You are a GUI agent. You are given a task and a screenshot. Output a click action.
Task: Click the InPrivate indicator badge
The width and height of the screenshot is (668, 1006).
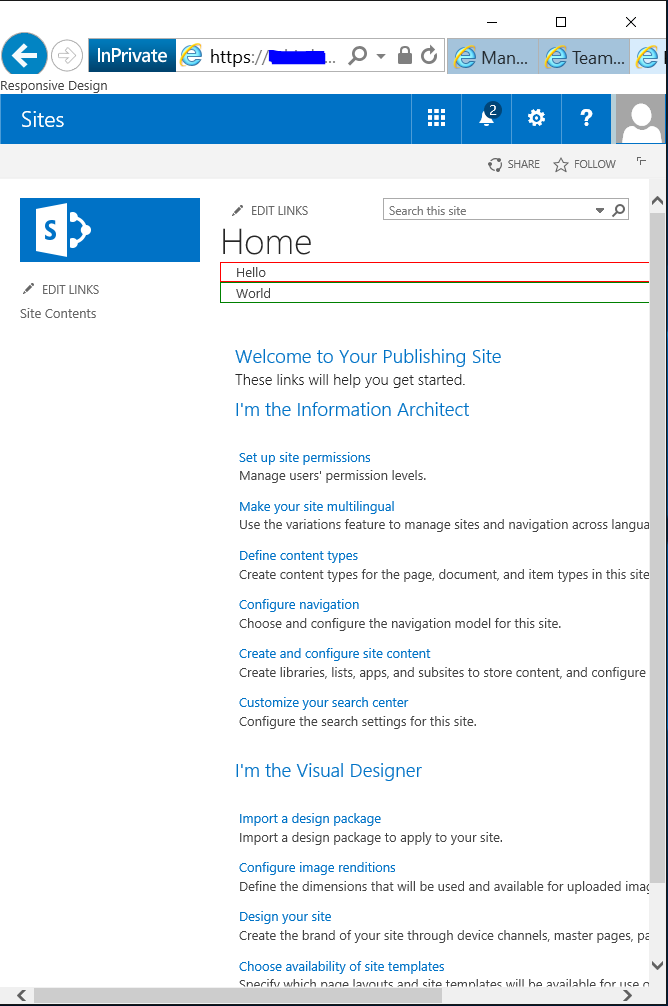(x=132, y=56)
